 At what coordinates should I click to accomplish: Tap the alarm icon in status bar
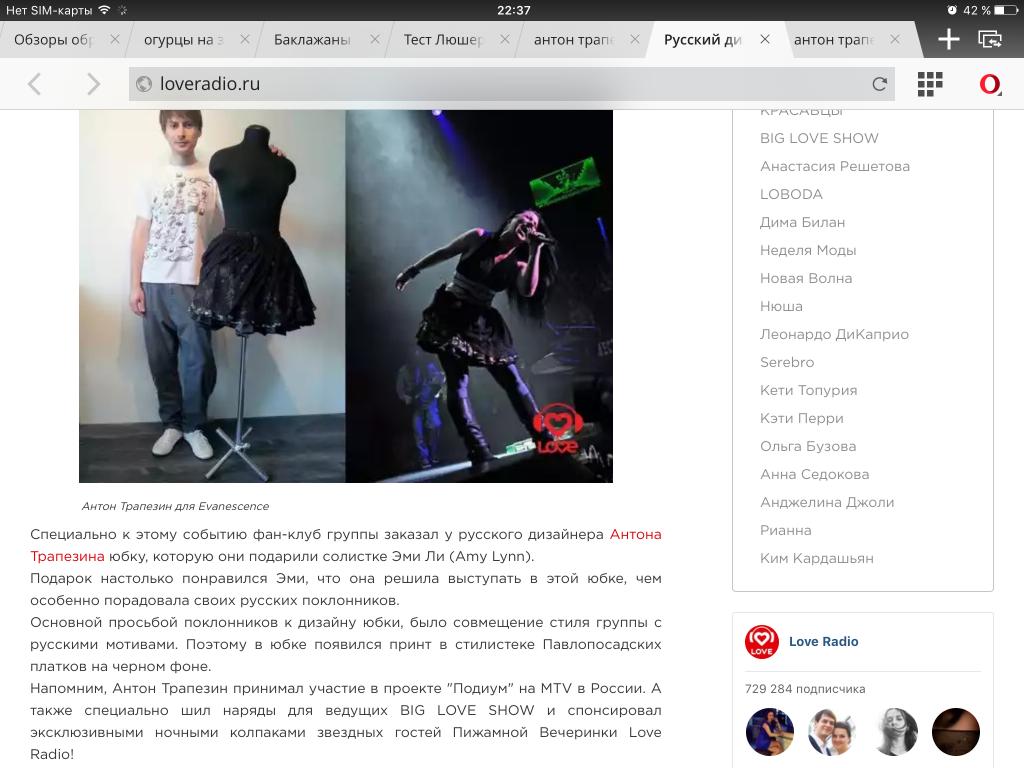[x=952, y=10]
